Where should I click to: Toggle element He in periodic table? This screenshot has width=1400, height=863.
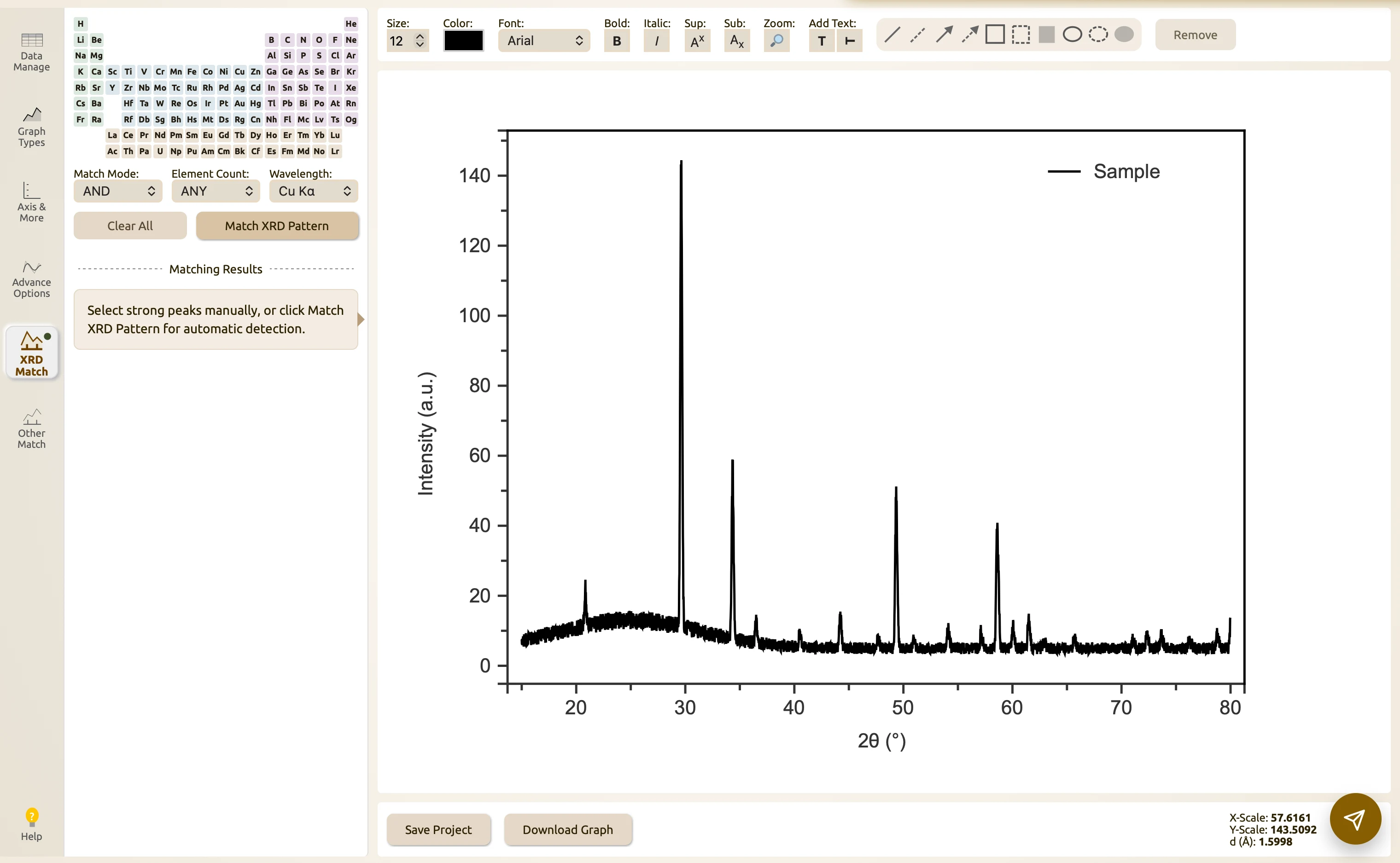click(351, 24)
